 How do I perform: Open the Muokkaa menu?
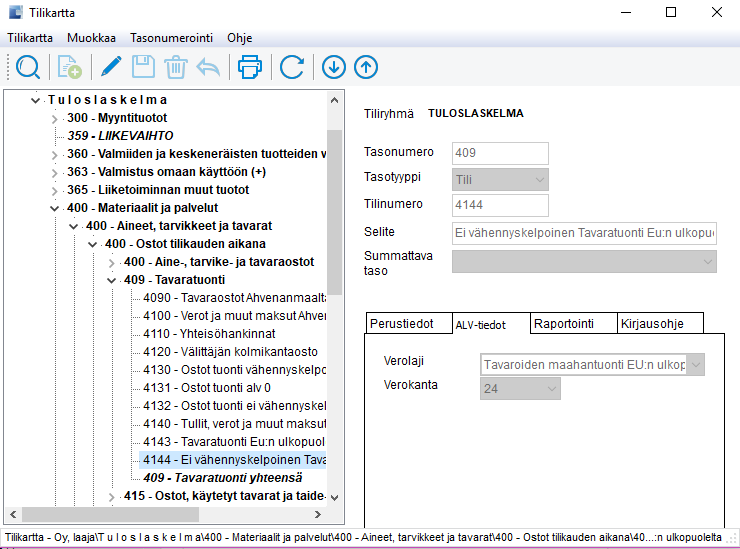(x=91, y=38)
